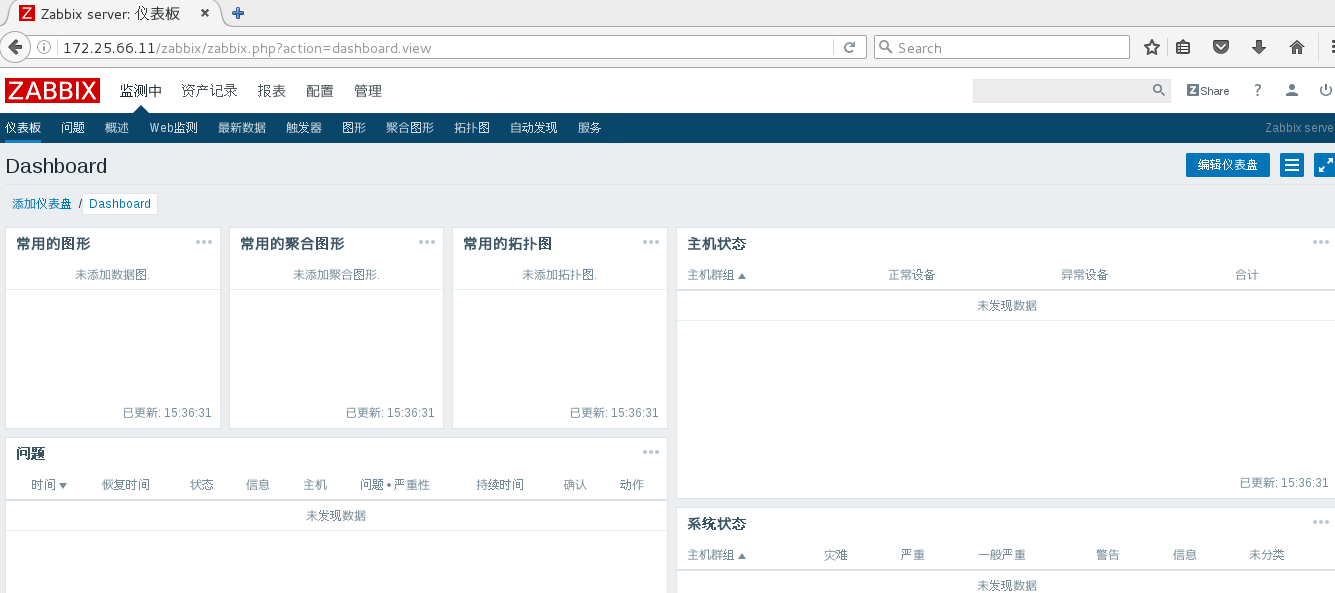Select the 最新数据 submenu tab
This screenshot has height=593, width=1335.
click(242, 128)
